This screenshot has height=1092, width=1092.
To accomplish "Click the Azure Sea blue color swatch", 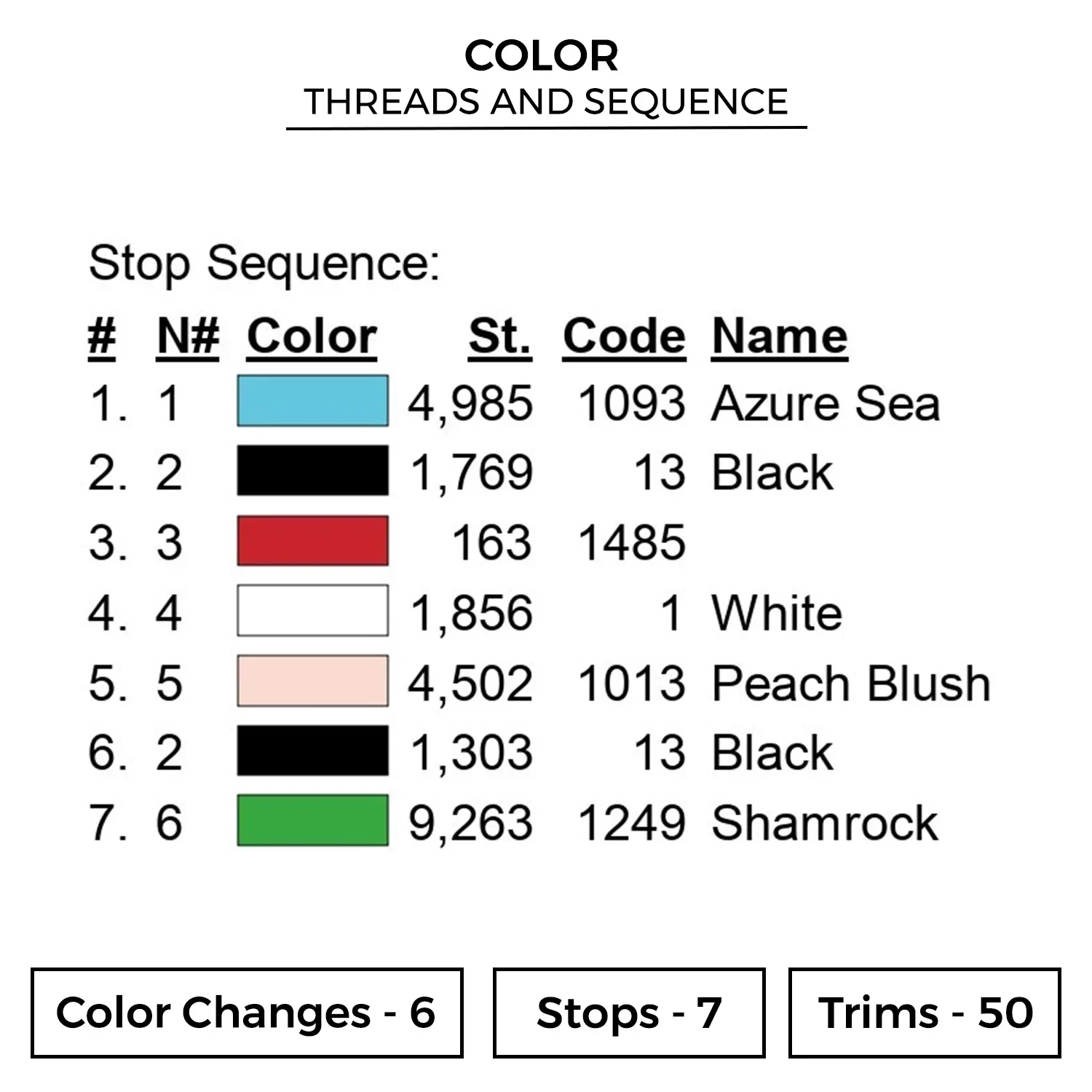I will [312, 400].
